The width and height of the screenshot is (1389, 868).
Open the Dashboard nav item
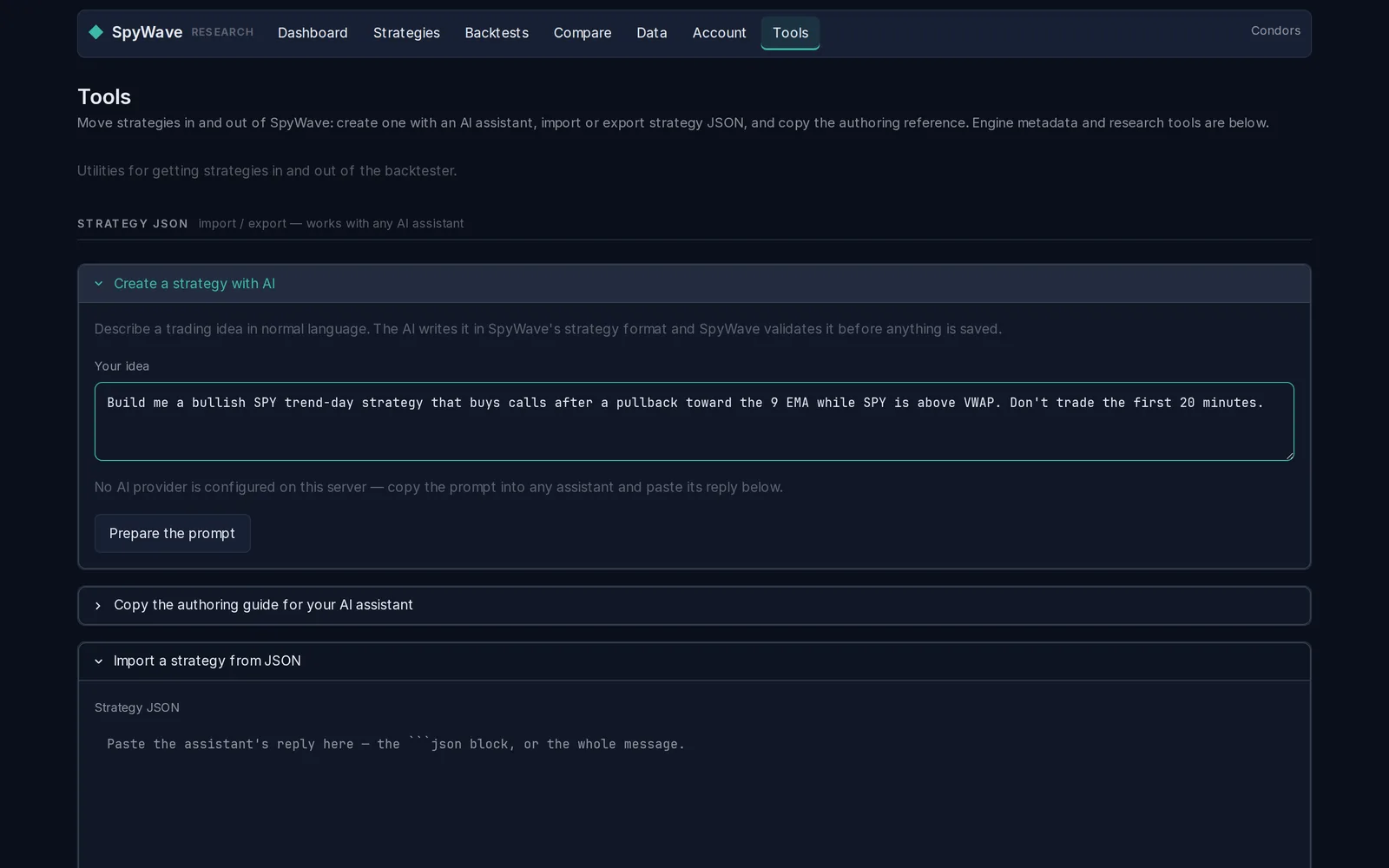313,33
